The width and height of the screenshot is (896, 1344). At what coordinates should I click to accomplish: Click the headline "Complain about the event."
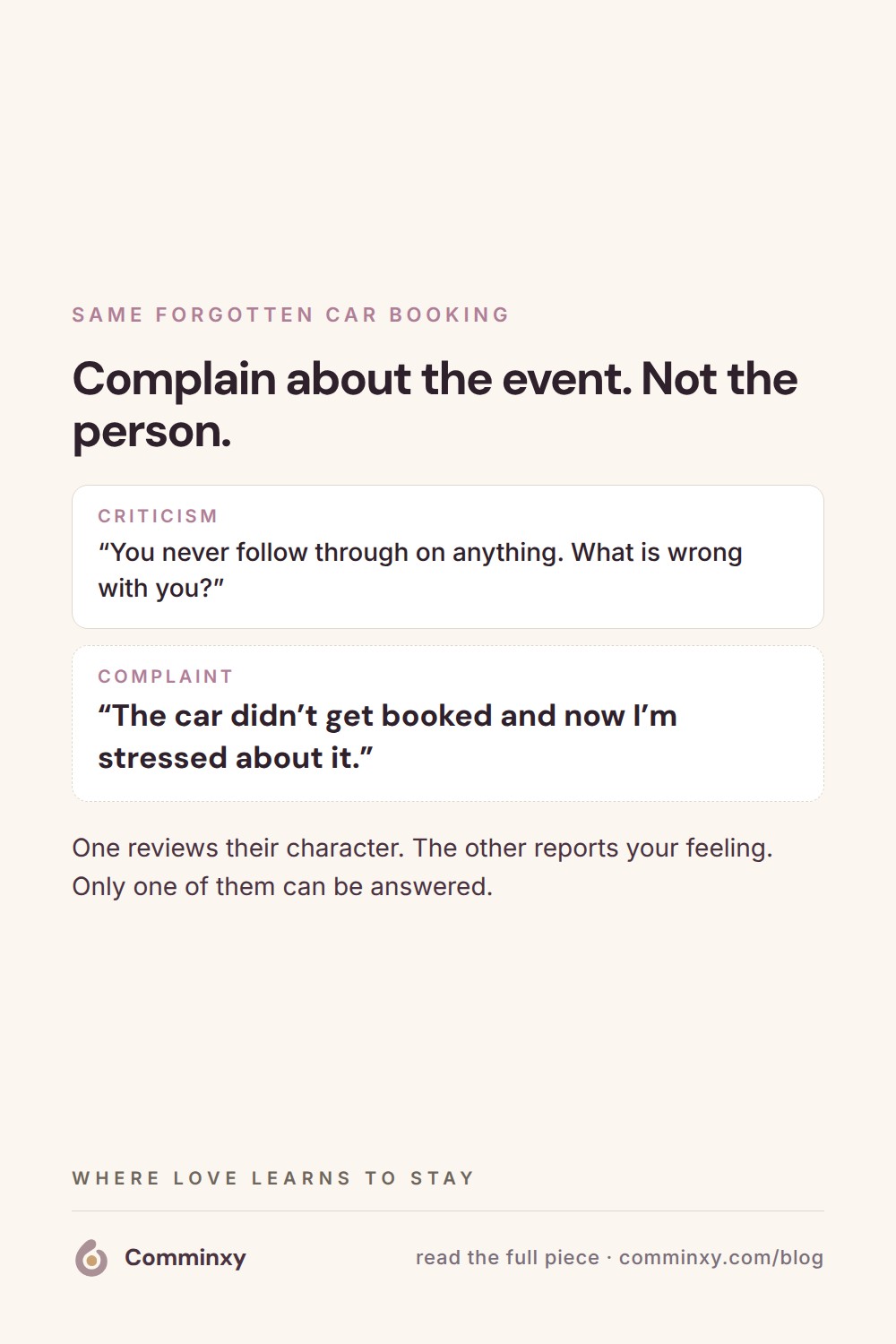click(x=351, y=380)
